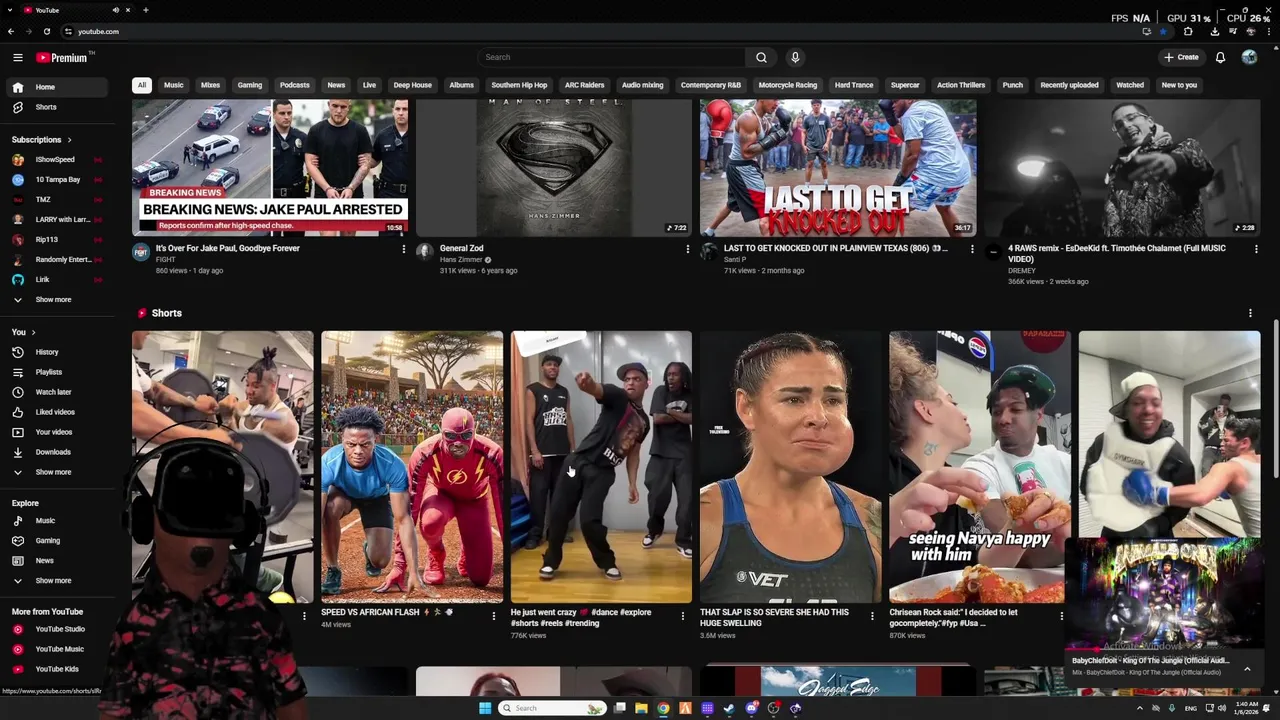Open Your videos in the sidebar
This screenshot has width=1280, height=720.
[55, 432]
